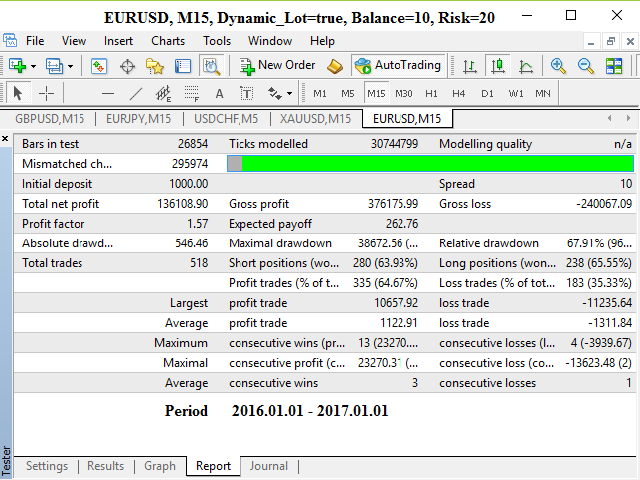Switch to line chart icon
The height and width of the screenshot is (480, 640).
pos(526,66)
